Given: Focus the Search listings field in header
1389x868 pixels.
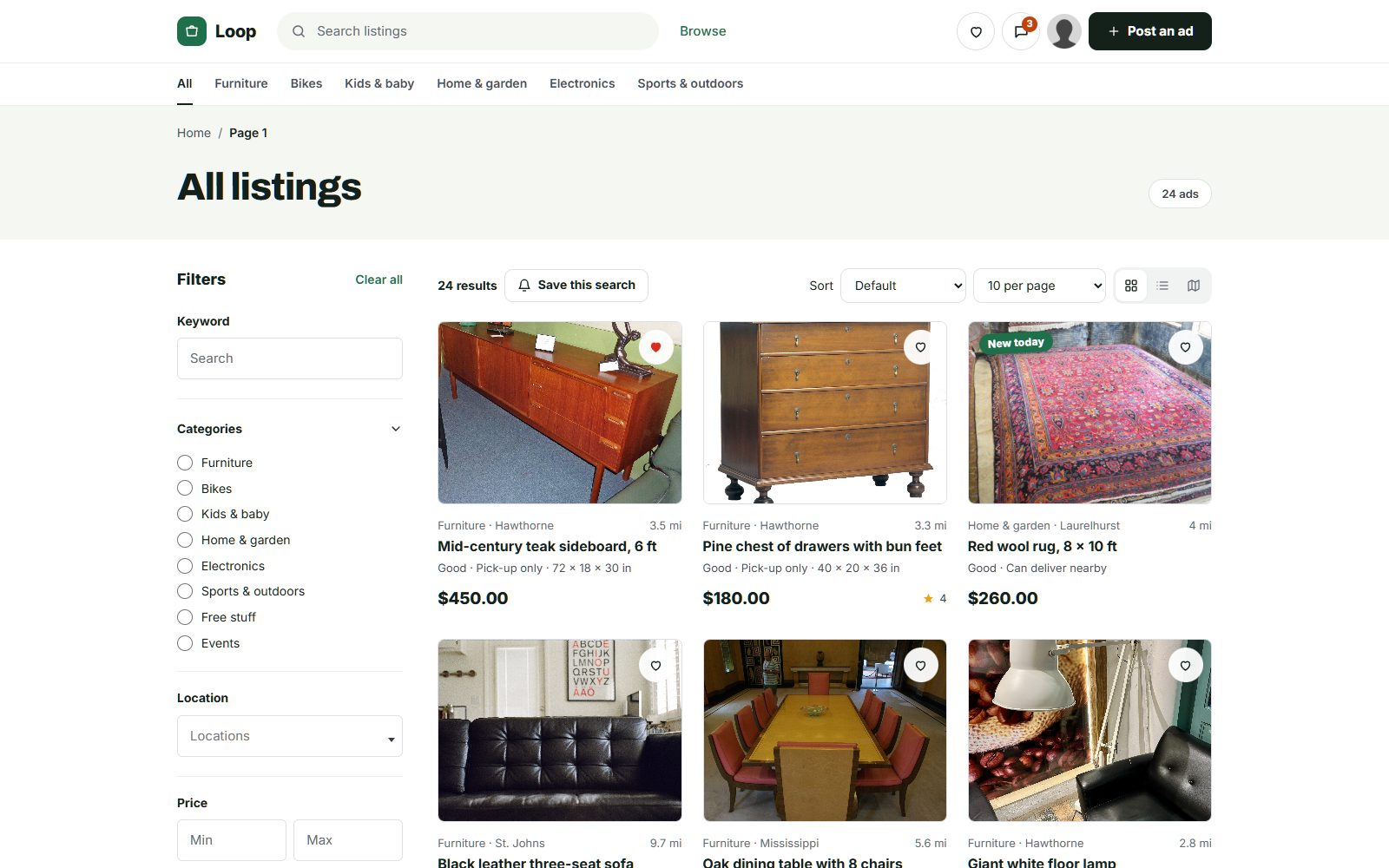Looking at the screenshot, I should pyautogui.click(x=468, y=31).
